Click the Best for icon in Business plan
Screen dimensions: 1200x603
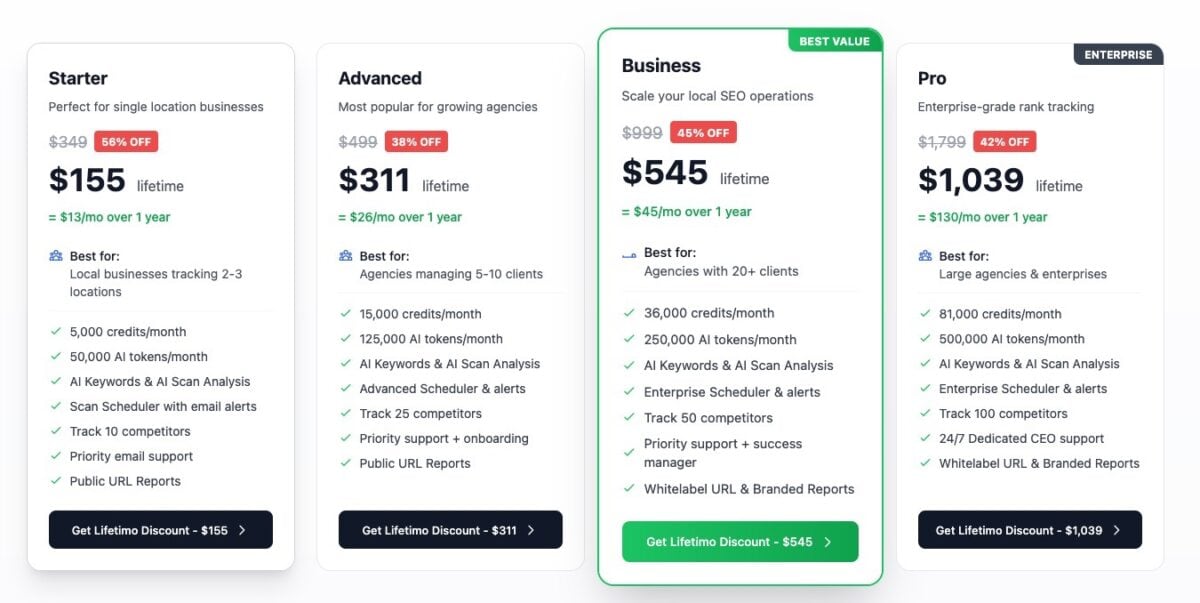[x=629, y=254]
